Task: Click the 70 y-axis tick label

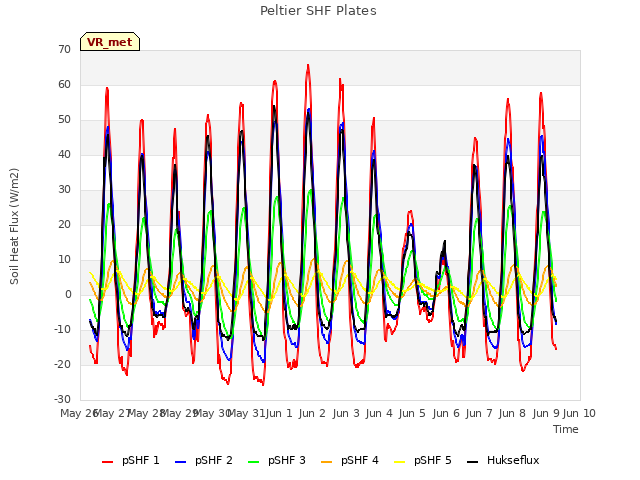Action: [64, 49]
